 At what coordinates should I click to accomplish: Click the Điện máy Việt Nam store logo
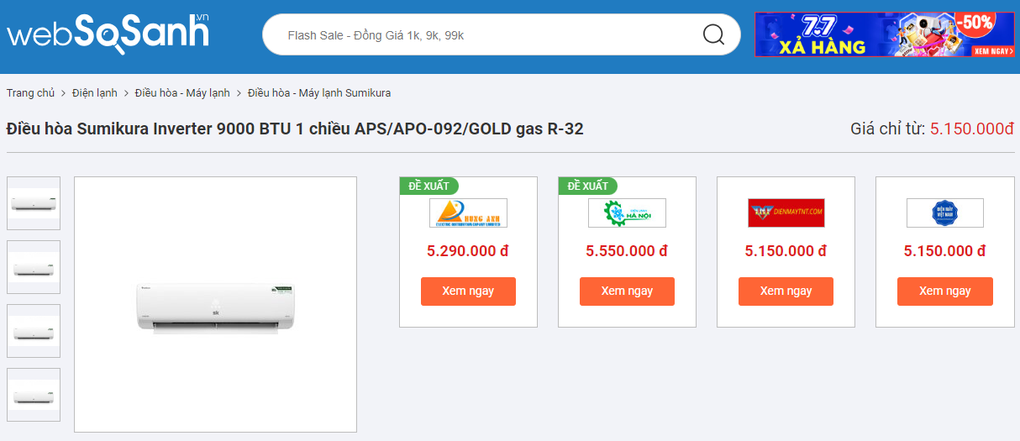(x=945, y=213)
